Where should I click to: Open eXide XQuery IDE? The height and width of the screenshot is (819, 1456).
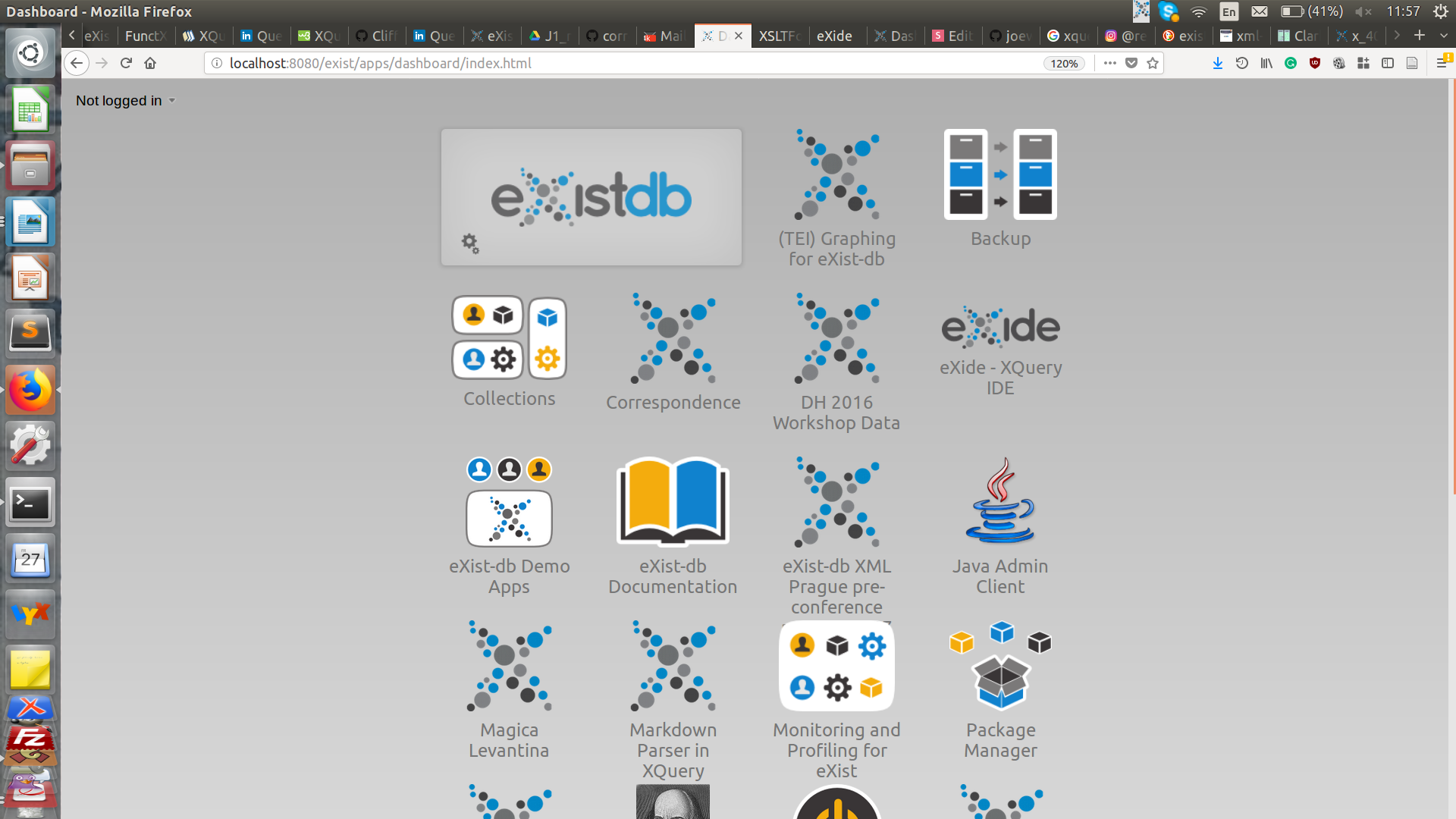(x=1000, y=328)
